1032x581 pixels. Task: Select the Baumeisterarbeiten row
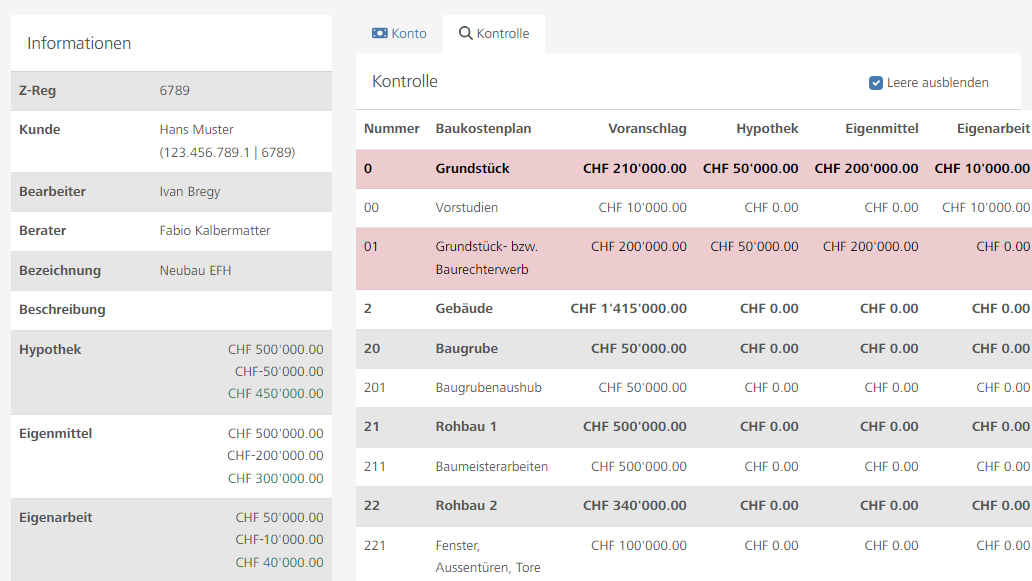tap(491, 467)
